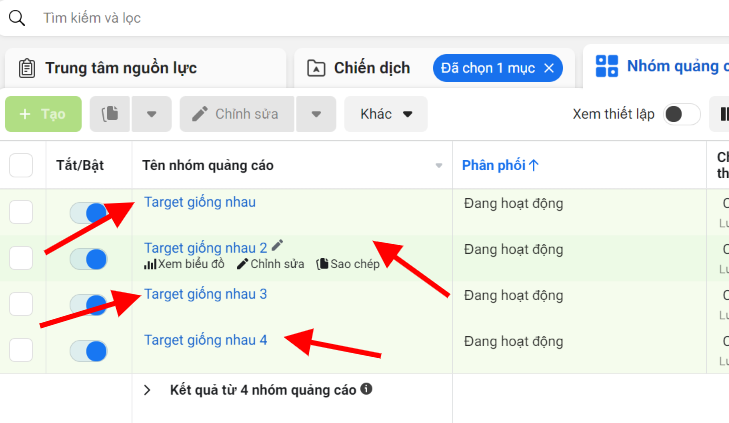Click info icon beside Kết quả từ 4 nhóm quảng cáo

(366, 389)
